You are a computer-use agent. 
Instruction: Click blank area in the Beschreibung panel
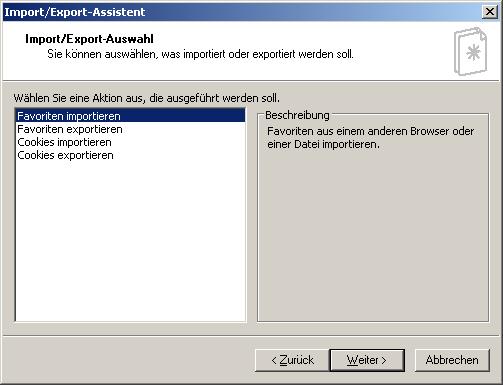click(x=373, y=233)
